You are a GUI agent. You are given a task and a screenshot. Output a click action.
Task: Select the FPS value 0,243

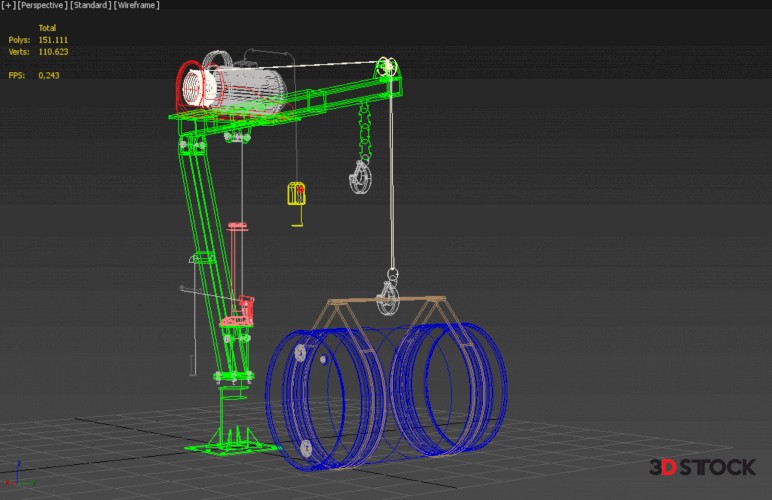(x=49, y=75)
